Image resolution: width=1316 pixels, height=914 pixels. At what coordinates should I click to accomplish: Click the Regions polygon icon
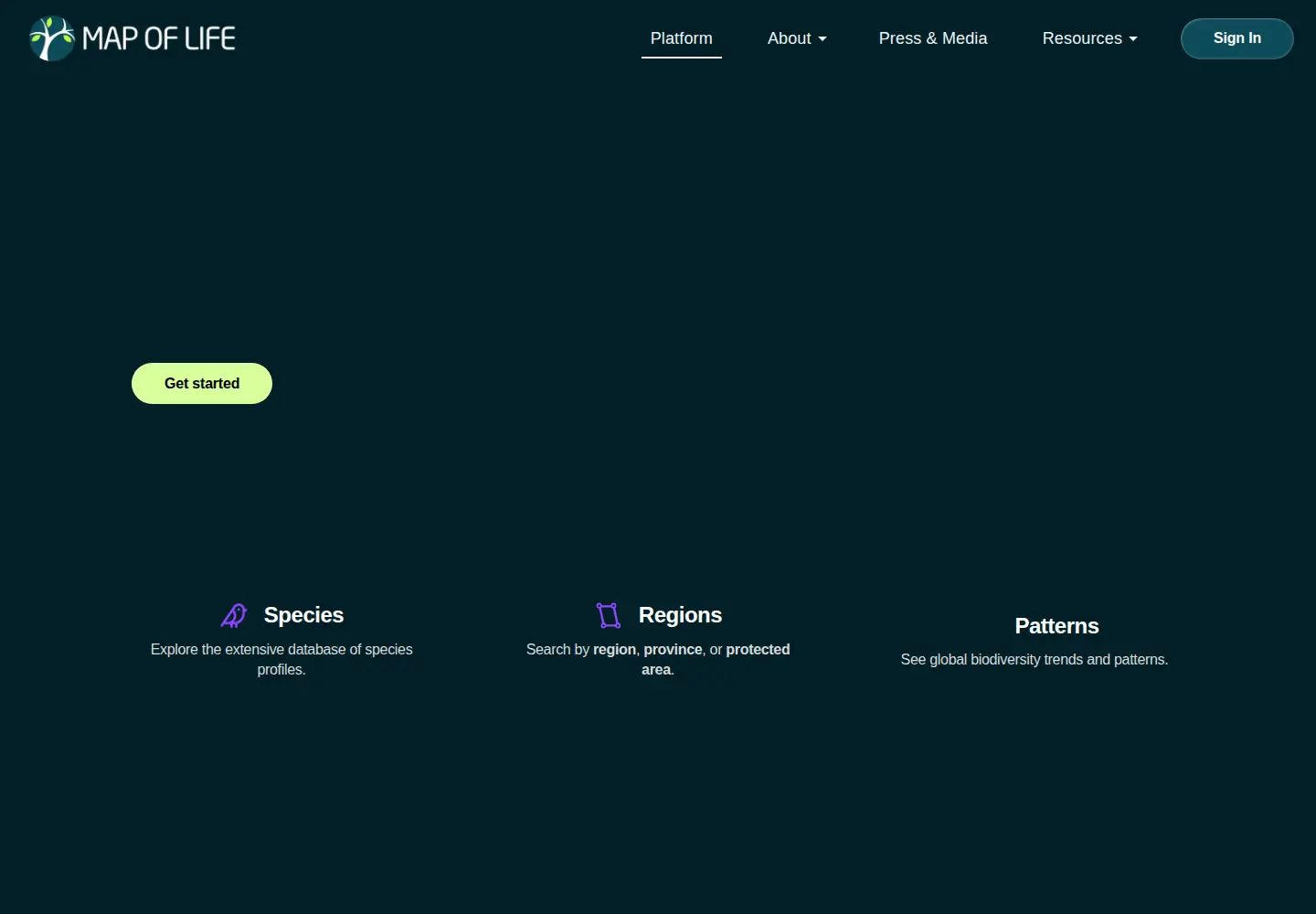tap(609, 615)
